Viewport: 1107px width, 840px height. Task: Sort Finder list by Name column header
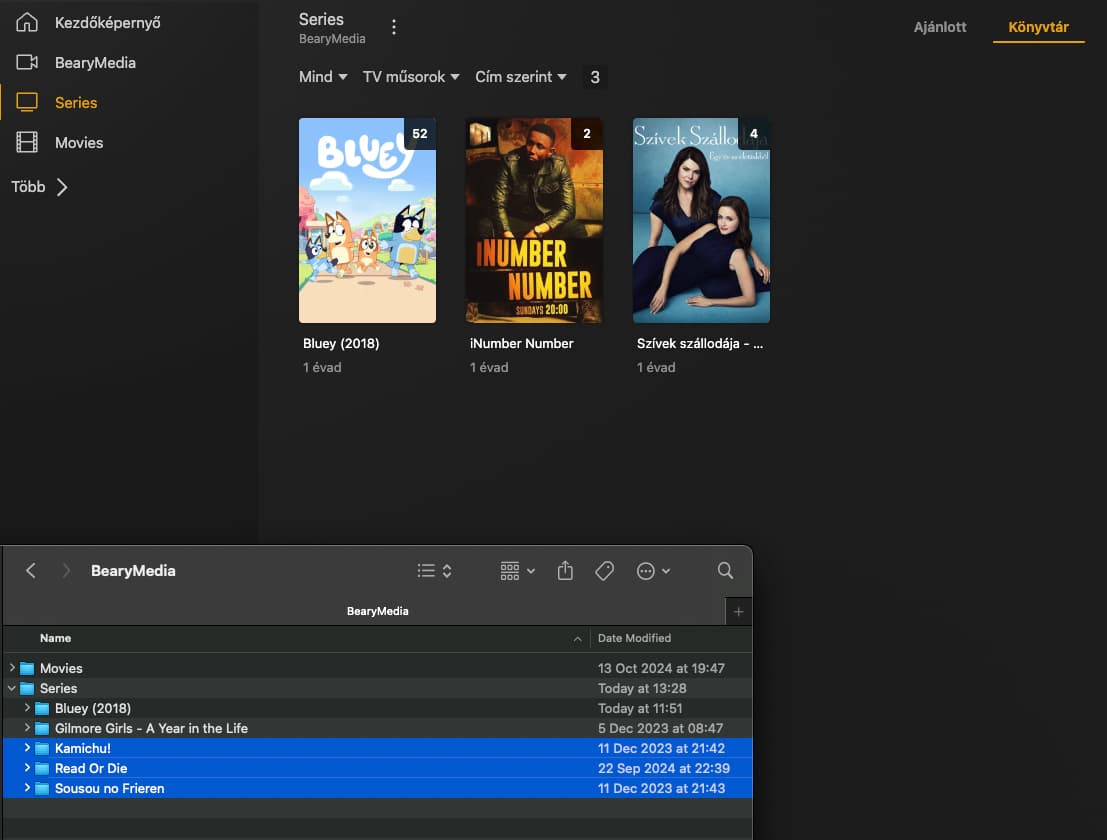(55, 638)
